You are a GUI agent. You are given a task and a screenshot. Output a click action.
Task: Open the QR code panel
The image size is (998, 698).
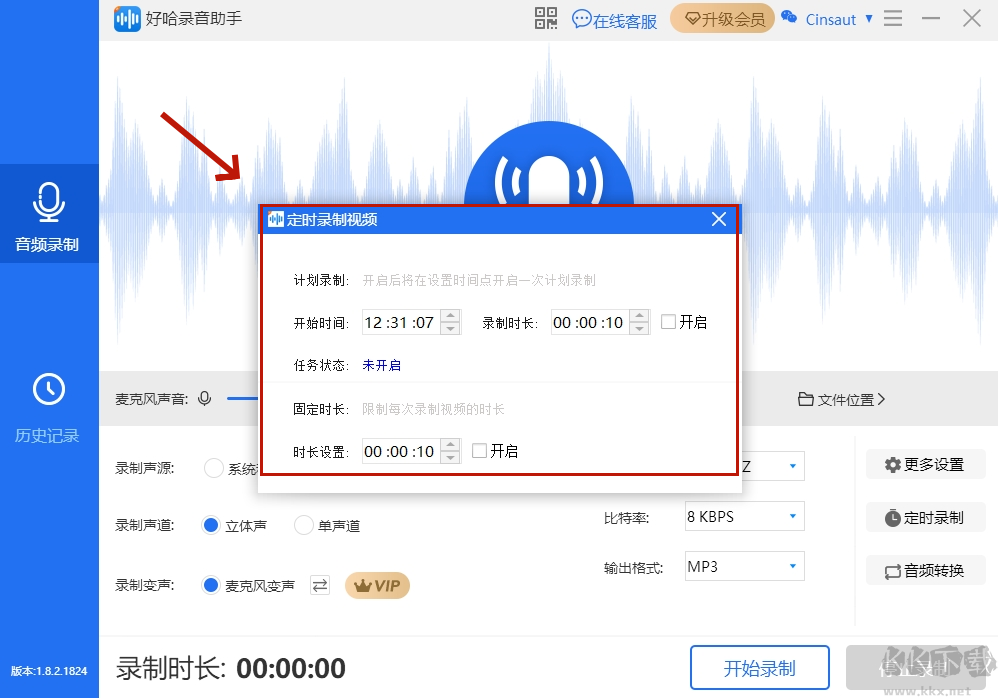[545, 18]
